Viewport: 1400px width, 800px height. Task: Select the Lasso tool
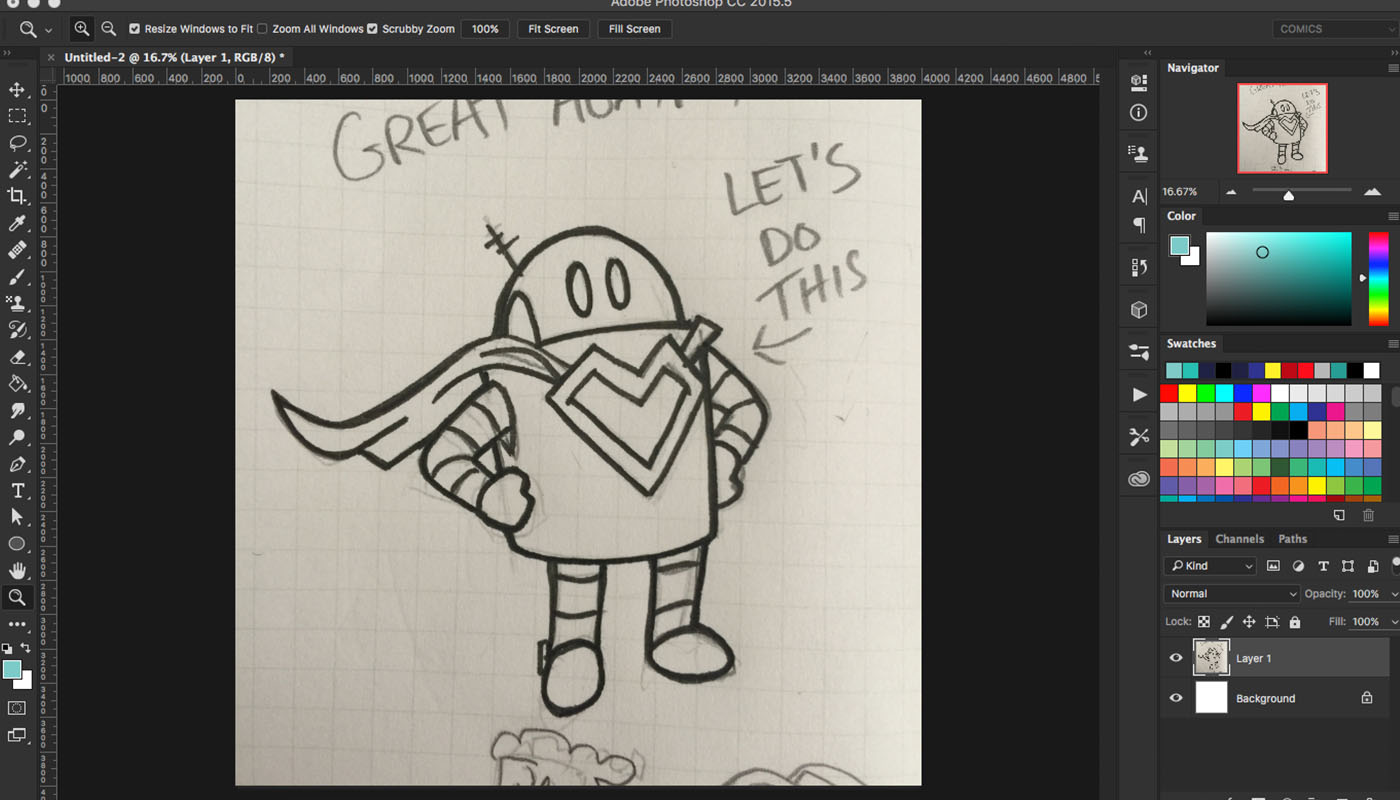[x=17, y=143]
